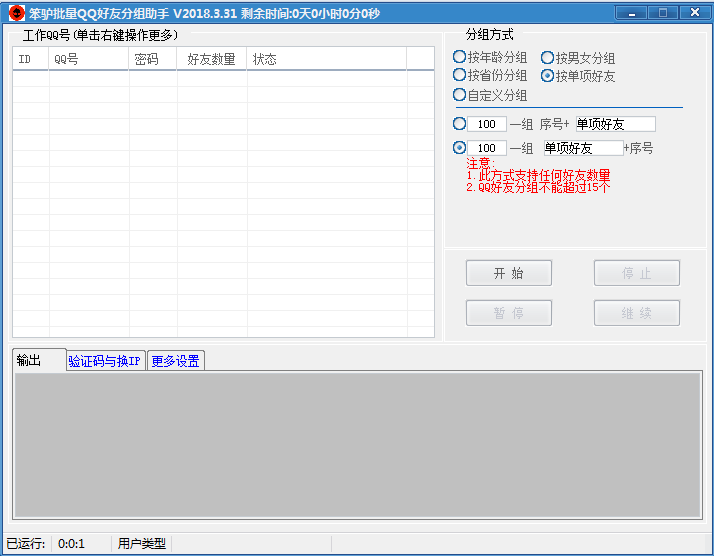Choose the +序号 suffix naming radio
Image resolution: width=714 pixels, height=556 pixels.
(459, 148)
